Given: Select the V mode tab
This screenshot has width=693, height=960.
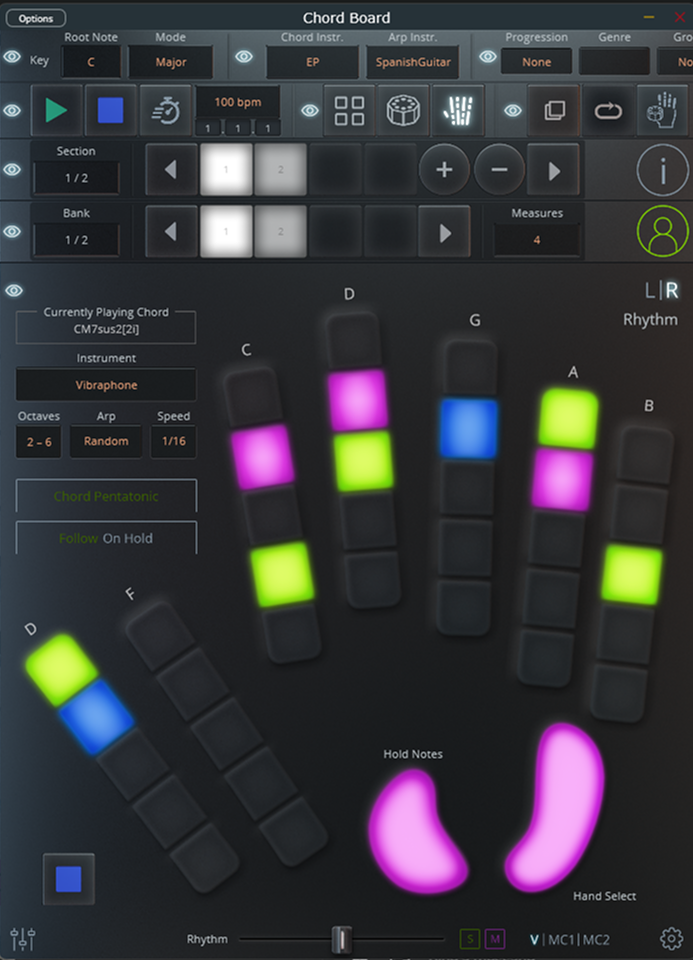Looking at the screenshot, I should 534,939.
